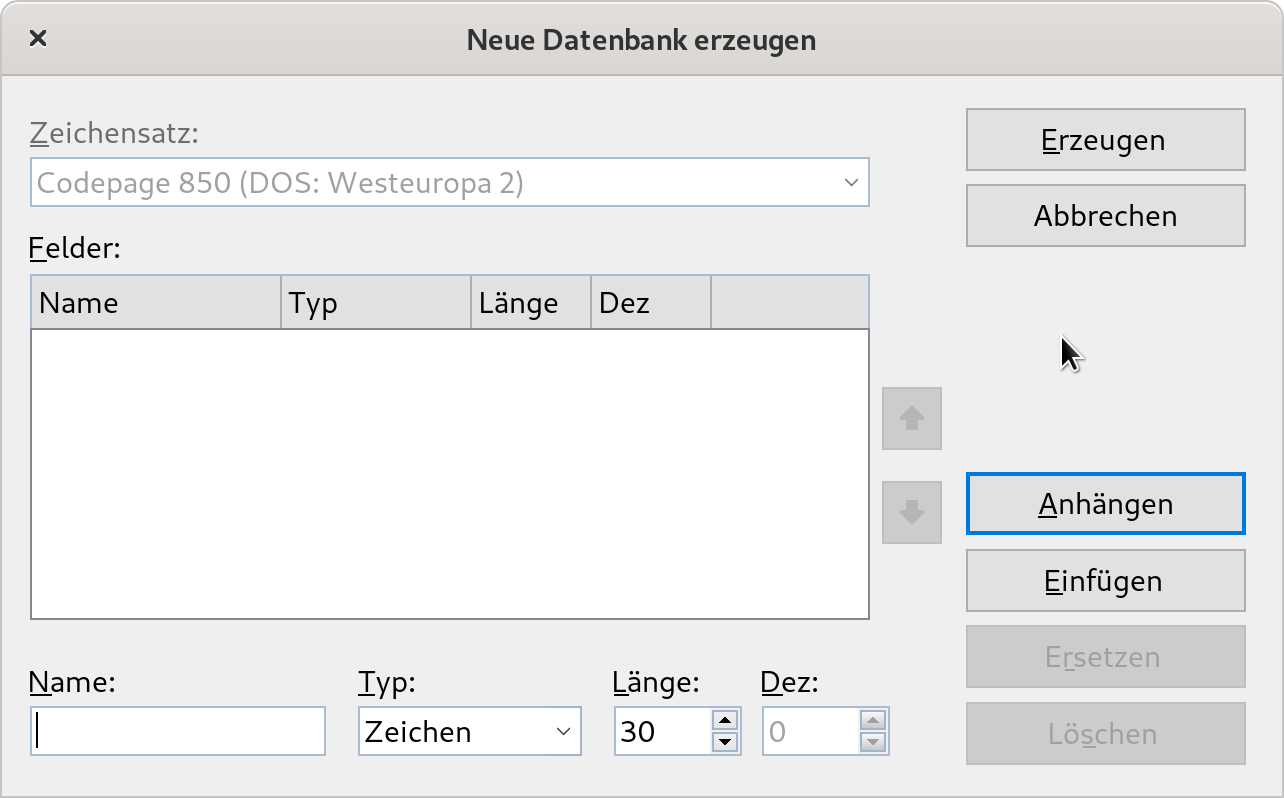Click the Einfügen button
This screenshot has height=798, width=1284.
[1105, 581]
